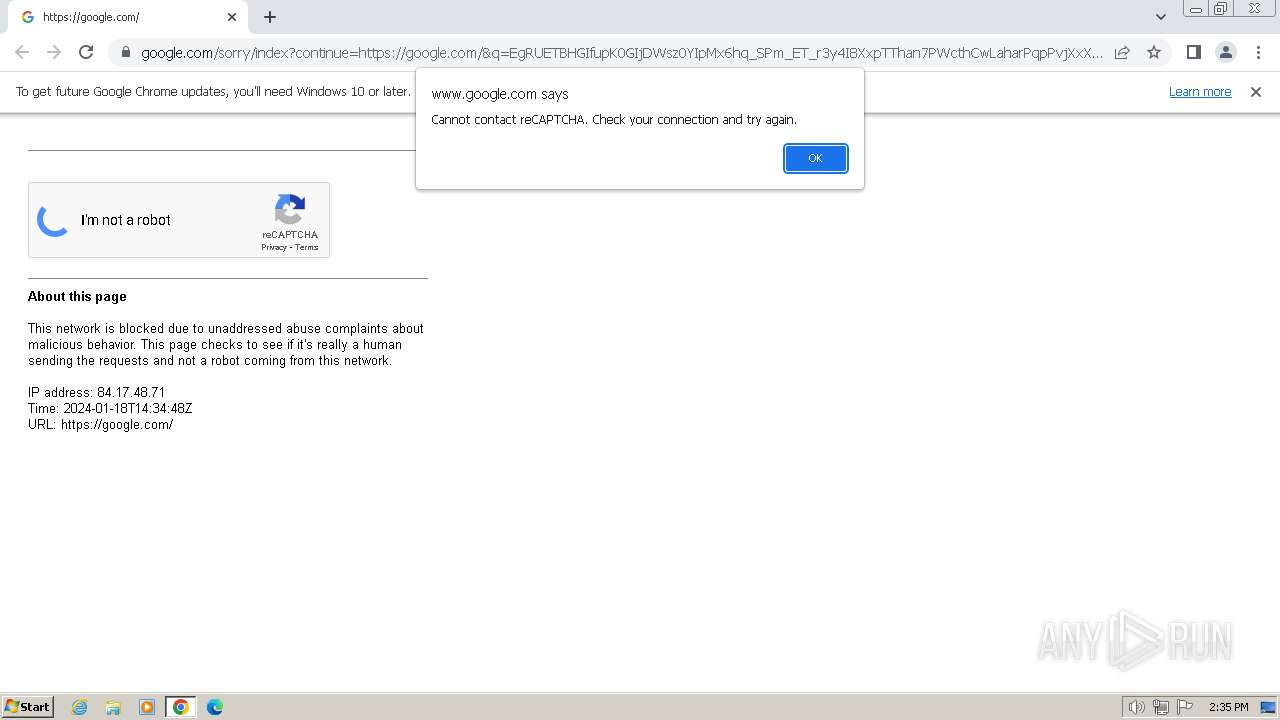Check the I'm not a robot checkbox
Image resolution: width=1280 pixels, height=720 pixels.
point(53,220)
